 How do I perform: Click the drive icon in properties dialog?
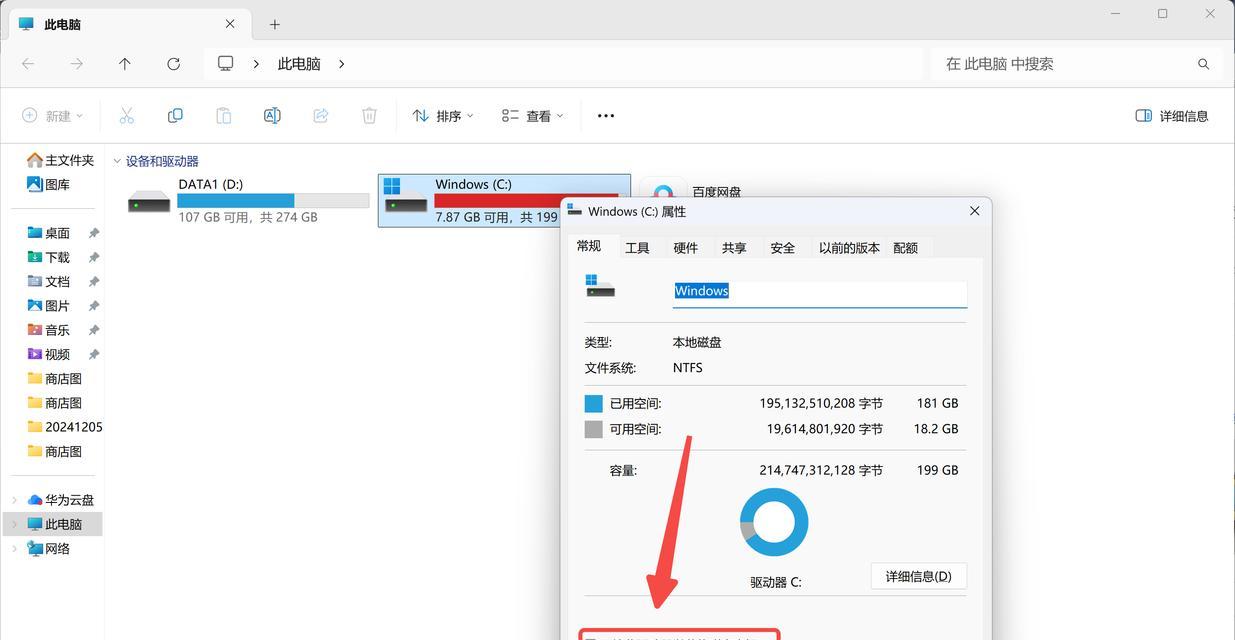pos(600,286)
